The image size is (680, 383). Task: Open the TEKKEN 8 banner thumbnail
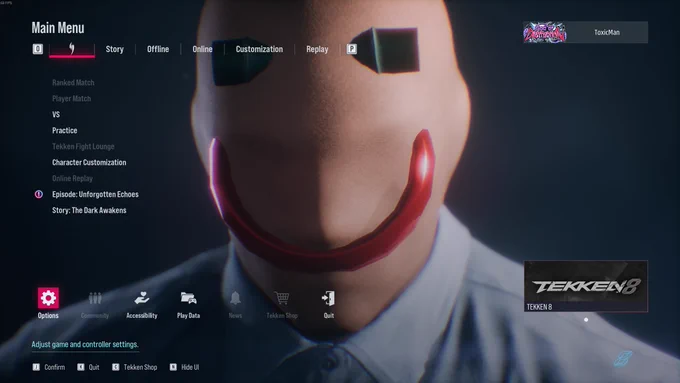pyautogui.click(x=586, y=286)
